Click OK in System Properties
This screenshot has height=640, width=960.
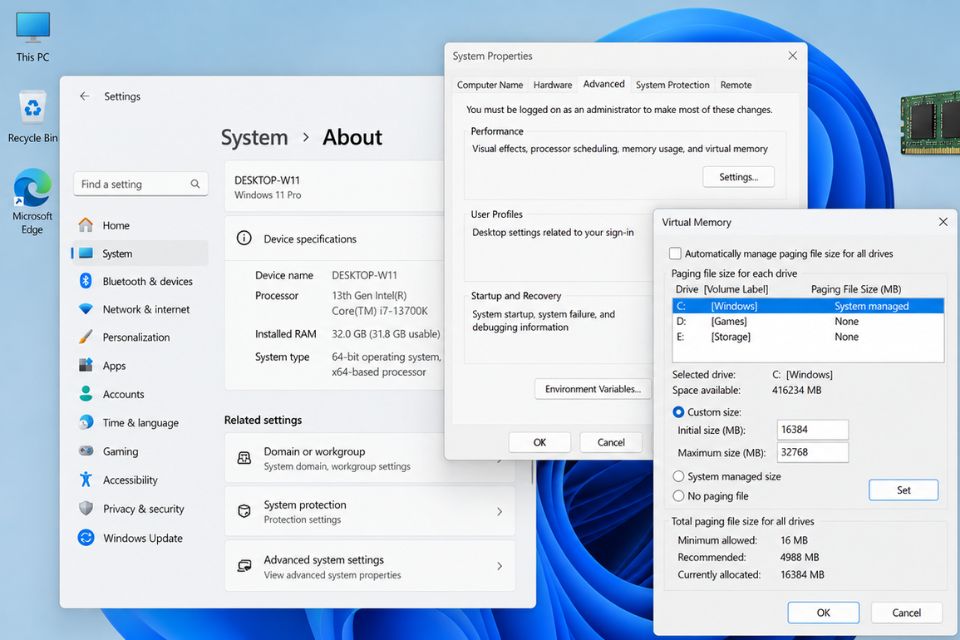click(539, 442)
